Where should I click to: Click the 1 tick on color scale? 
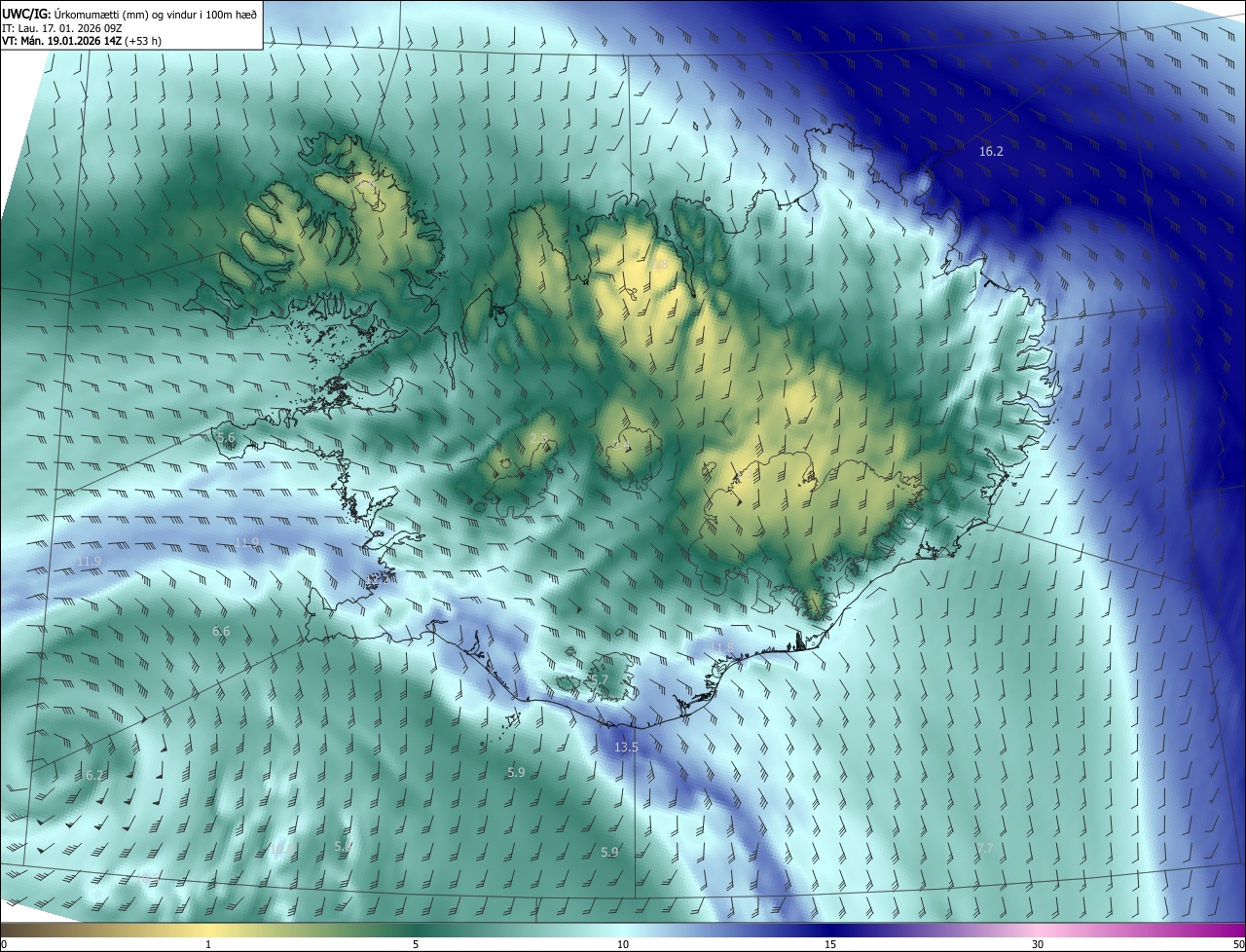[x=208, y=944]
